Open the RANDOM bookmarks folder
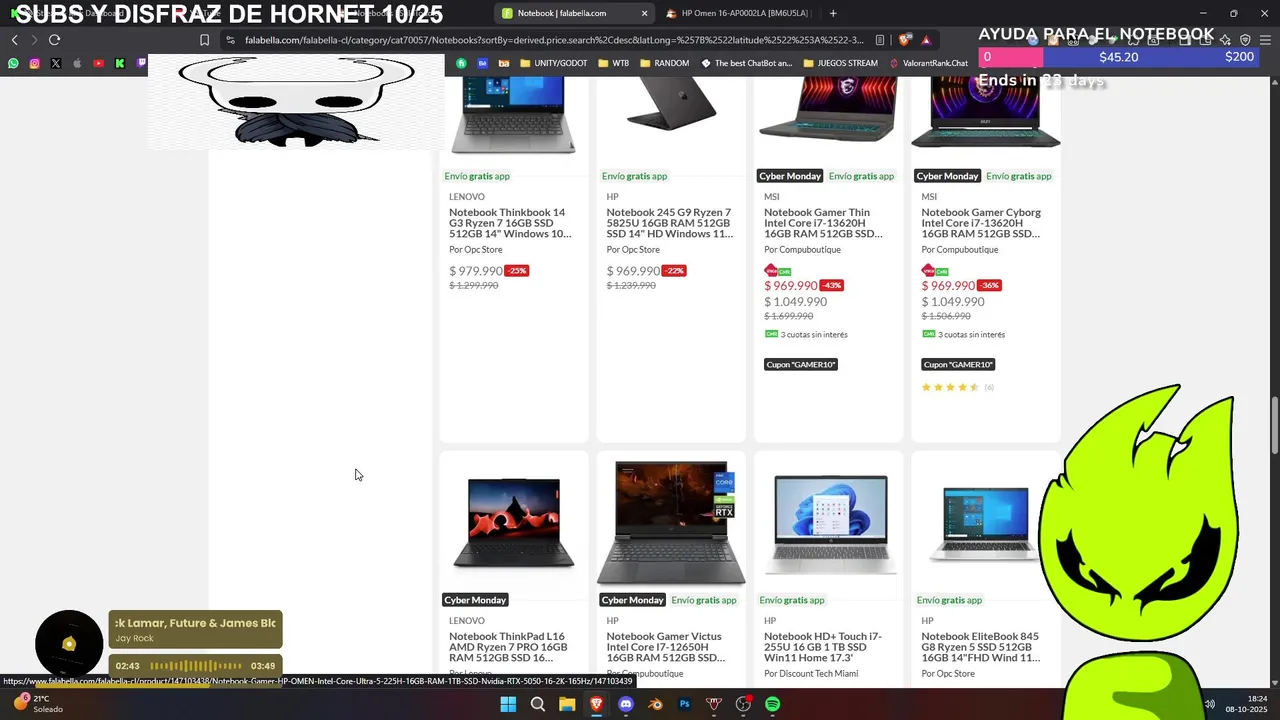The height and width of the screenshot is (720, 1280). click(x=665, y=63)
